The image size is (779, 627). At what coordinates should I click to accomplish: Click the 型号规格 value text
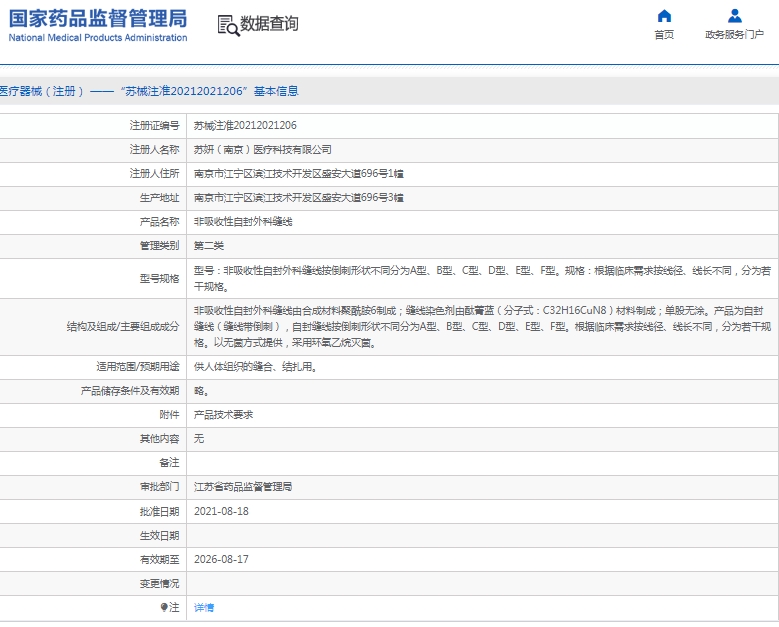[x=482, y=278]
